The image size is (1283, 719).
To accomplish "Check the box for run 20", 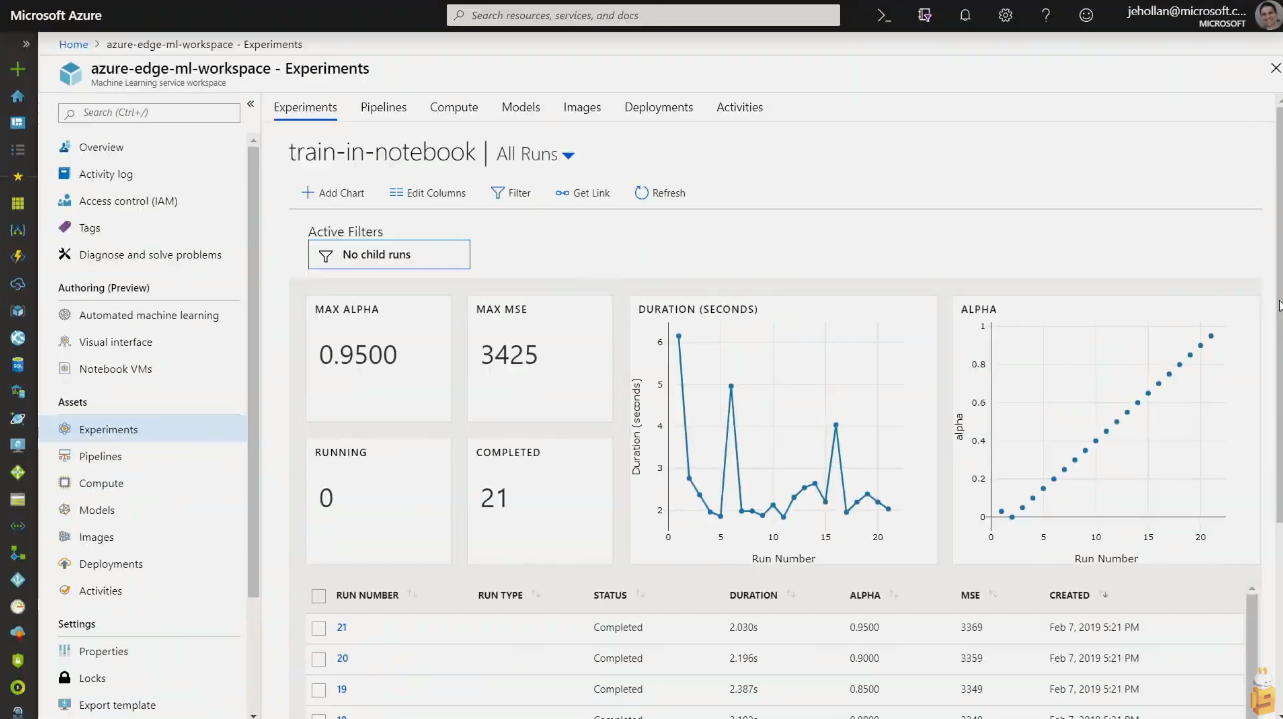I will 319,659.
